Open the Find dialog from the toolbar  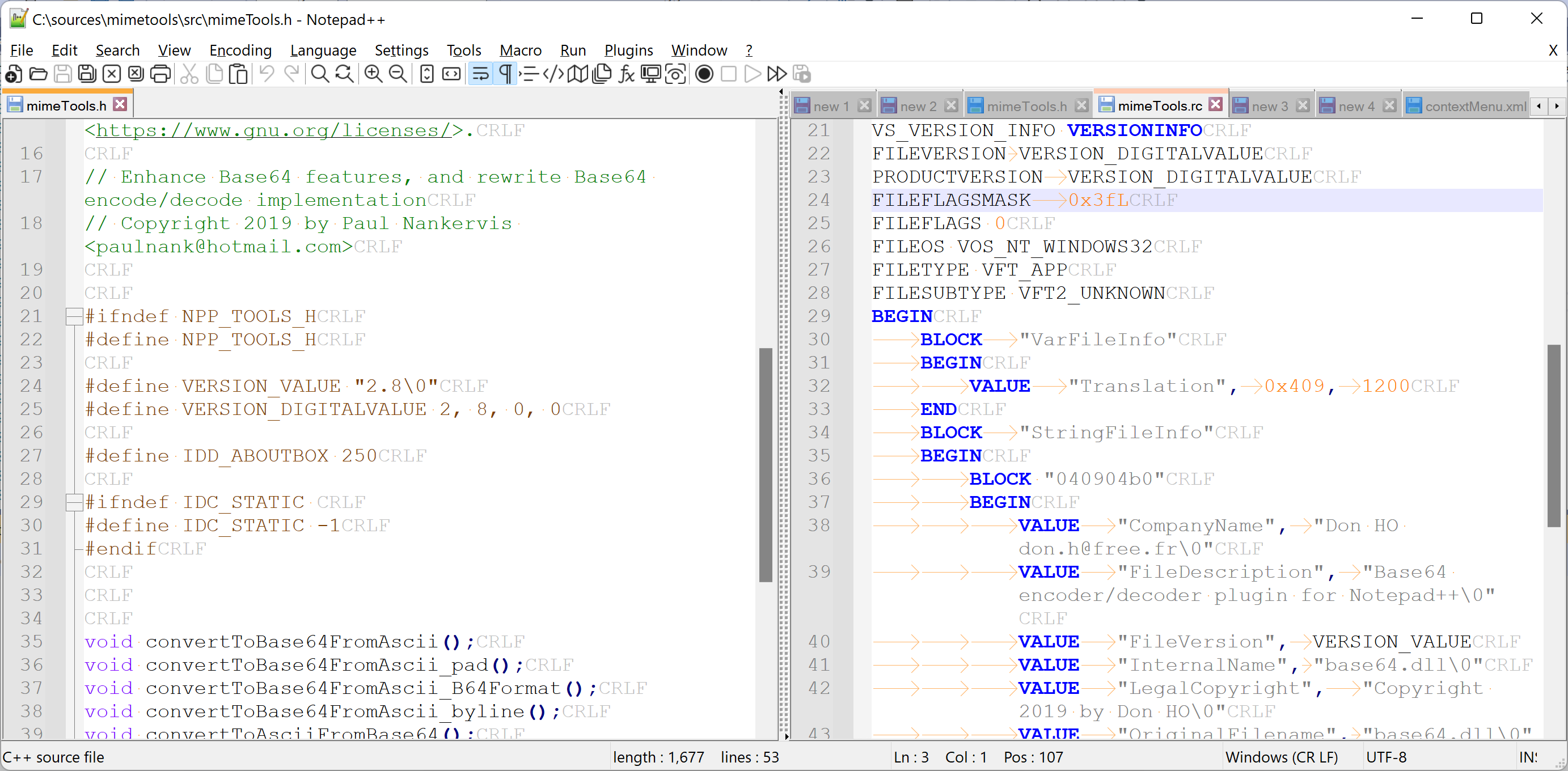[320, 74]
